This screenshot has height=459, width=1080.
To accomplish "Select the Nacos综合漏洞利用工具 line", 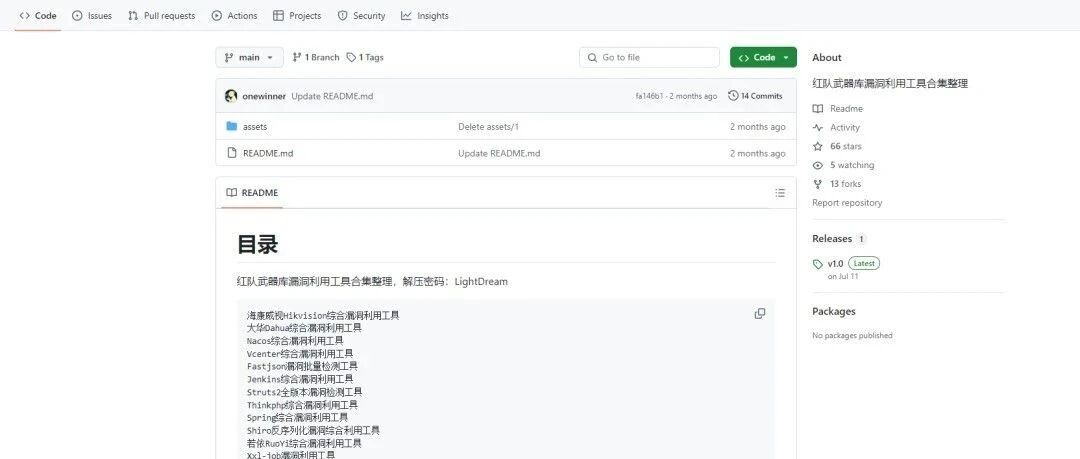I will pyautogui.click(x=295, y=340).
